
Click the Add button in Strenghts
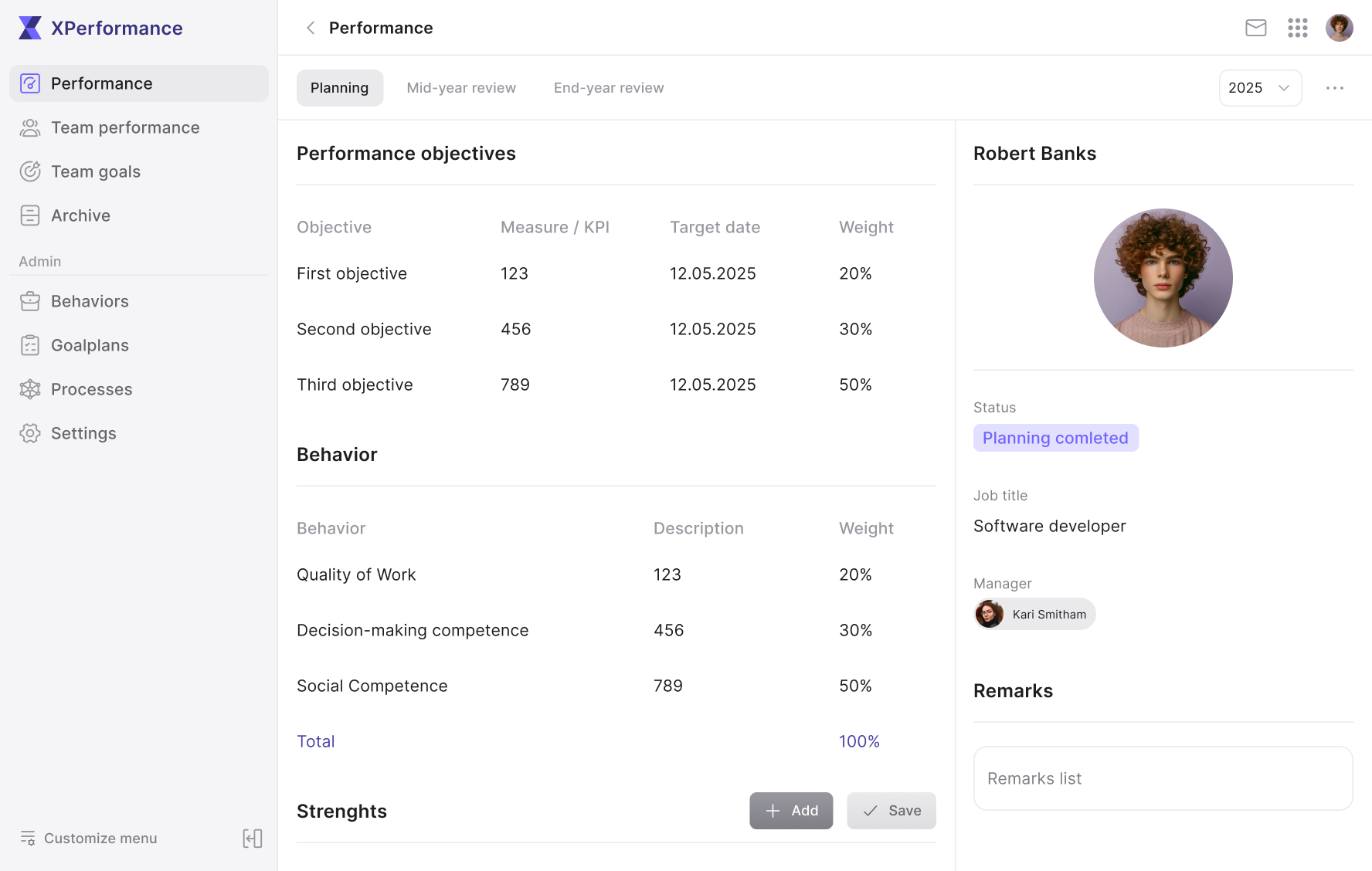coord(791,811)
